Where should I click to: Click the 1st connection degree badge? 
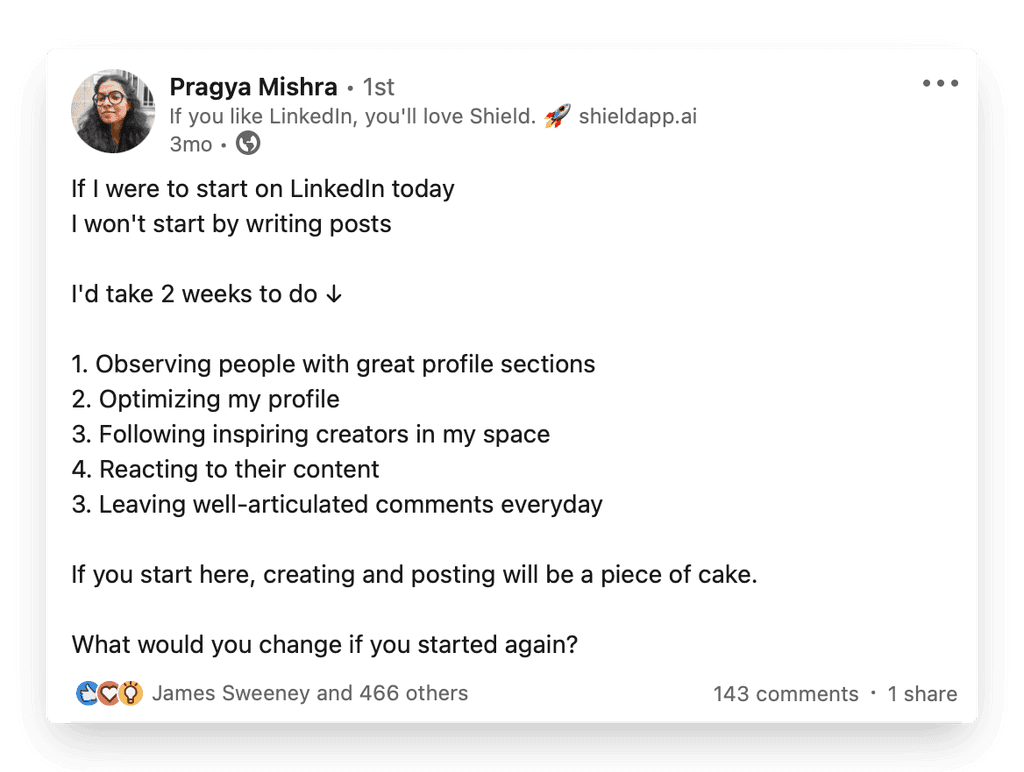coord(379,87)
